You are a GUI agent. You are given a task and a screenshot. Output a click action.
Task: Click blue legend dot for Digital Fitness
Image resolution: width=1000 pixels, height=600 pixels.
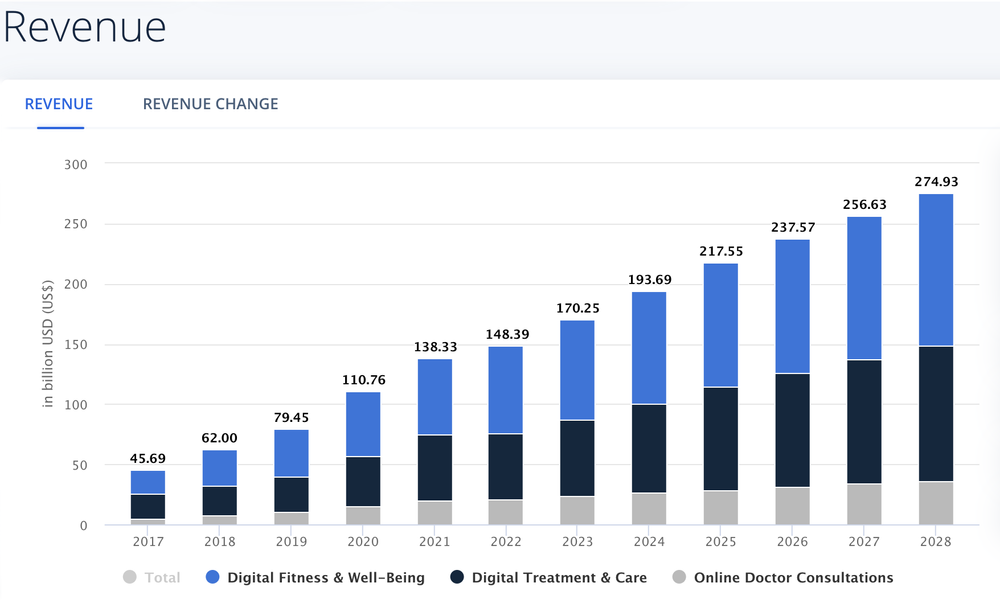tap(213, 577)
